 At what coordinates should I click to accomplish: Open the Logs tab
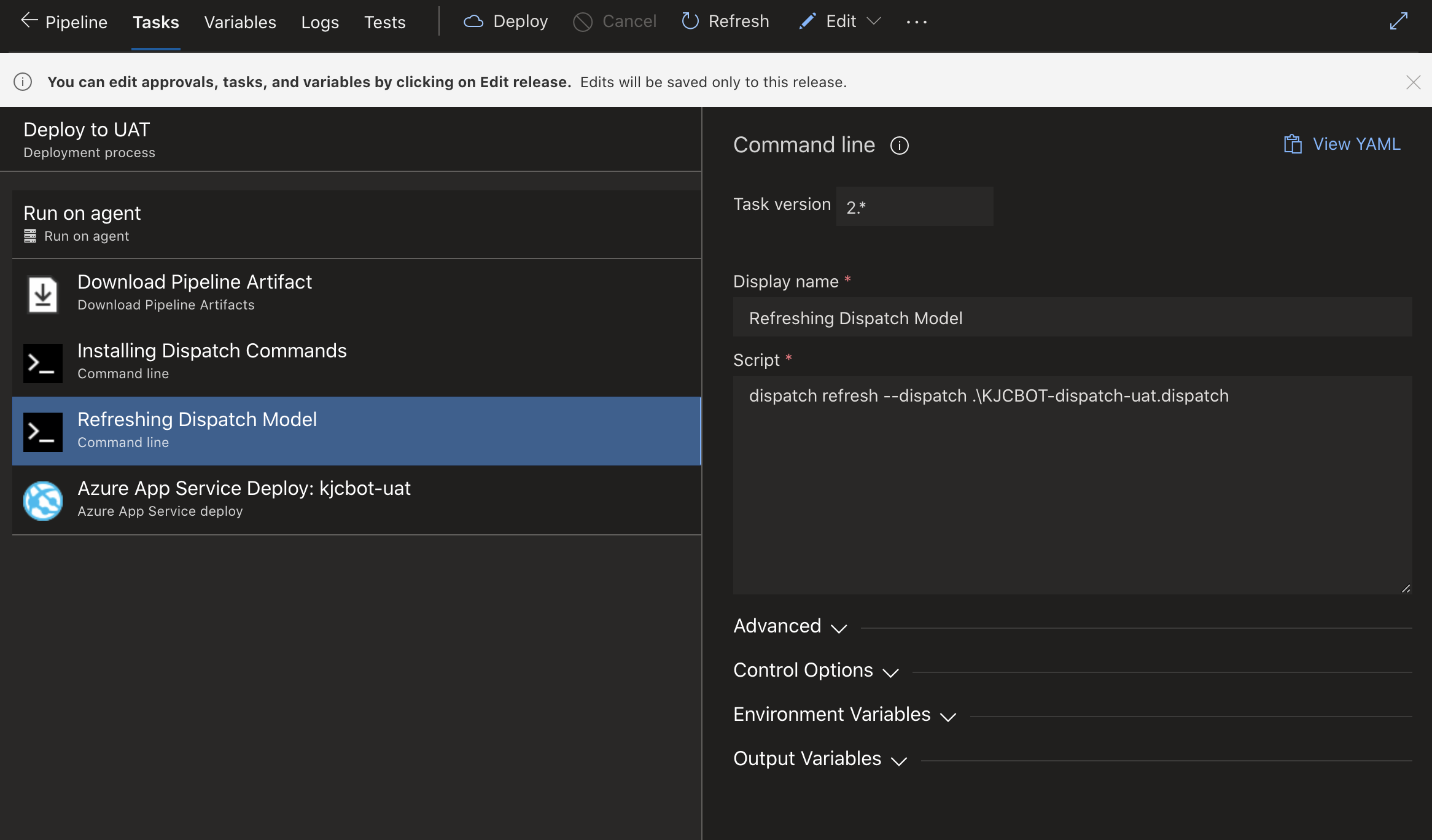coord(320,22)
